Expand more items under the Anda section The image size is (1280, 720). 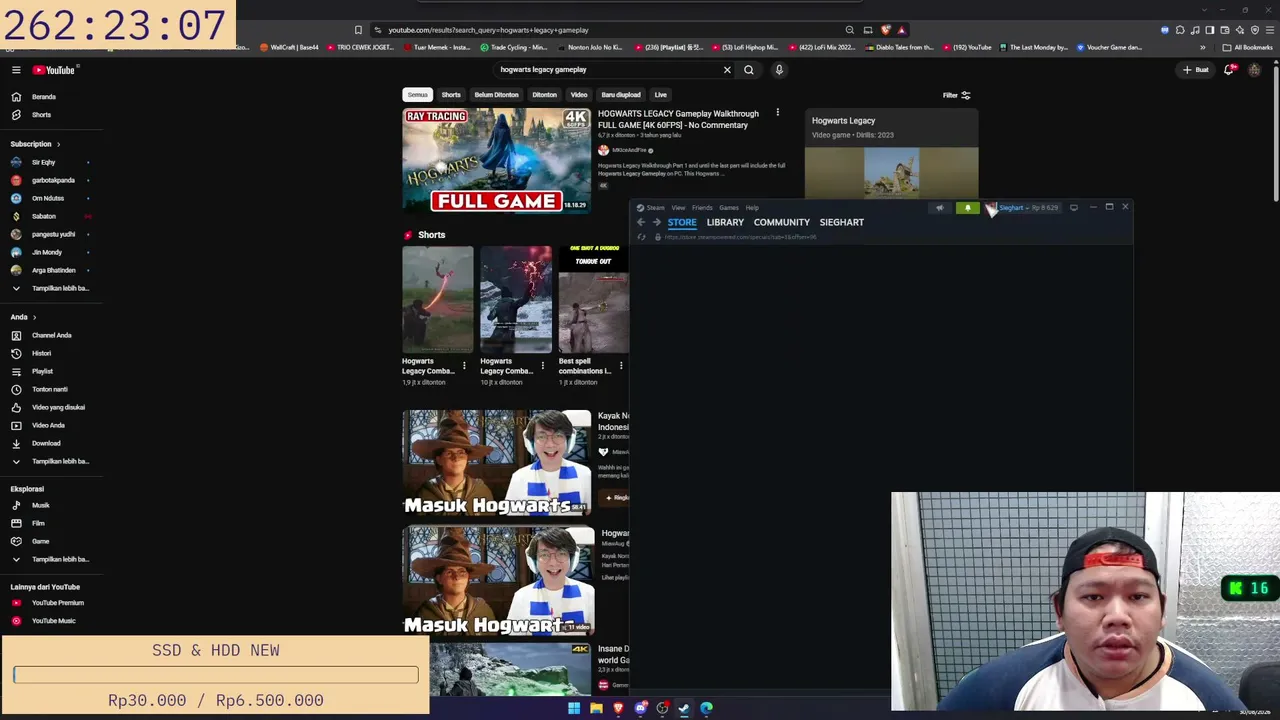click(60, 461)
